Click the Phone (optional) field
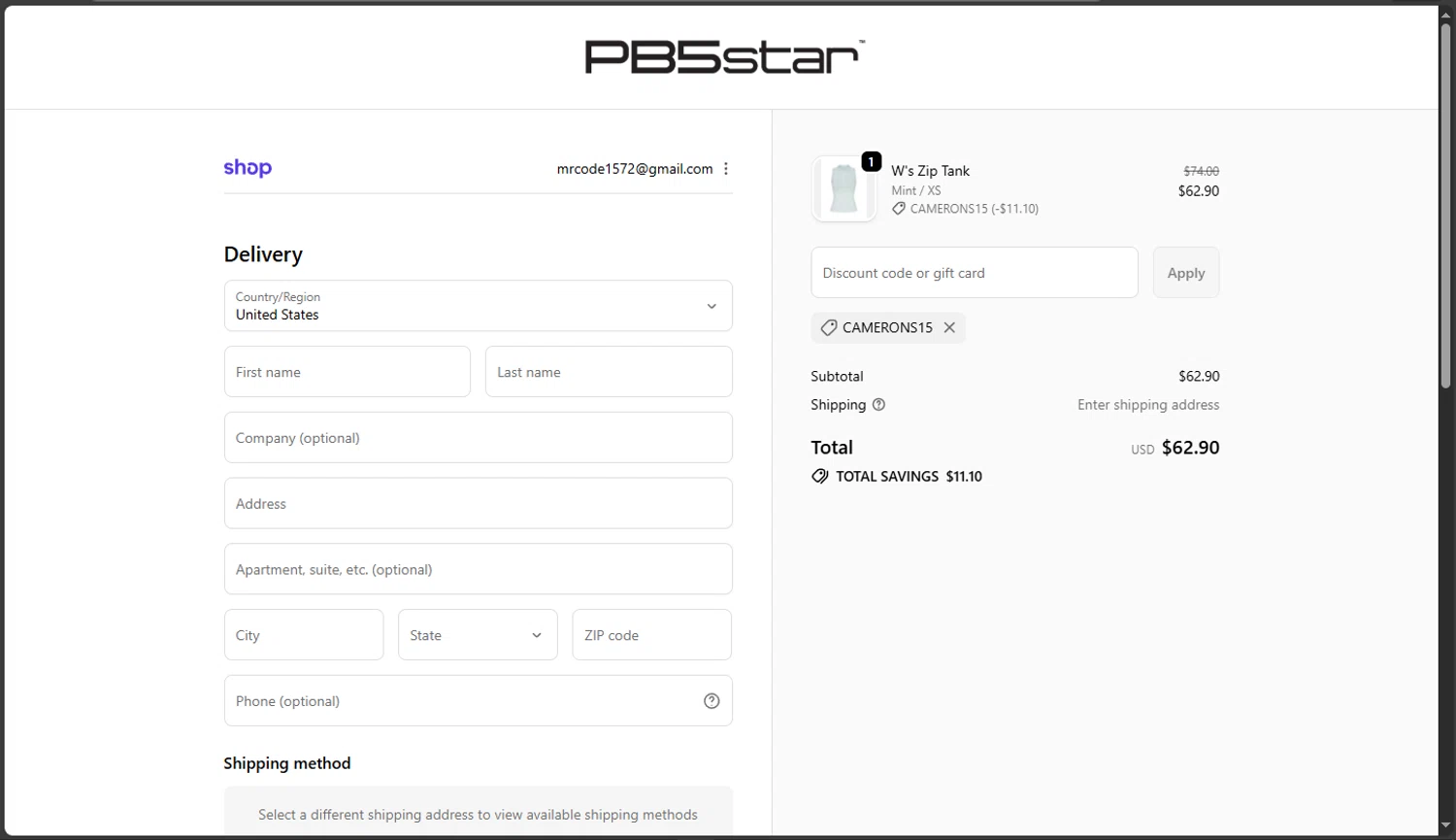 (x=478, y=701)
